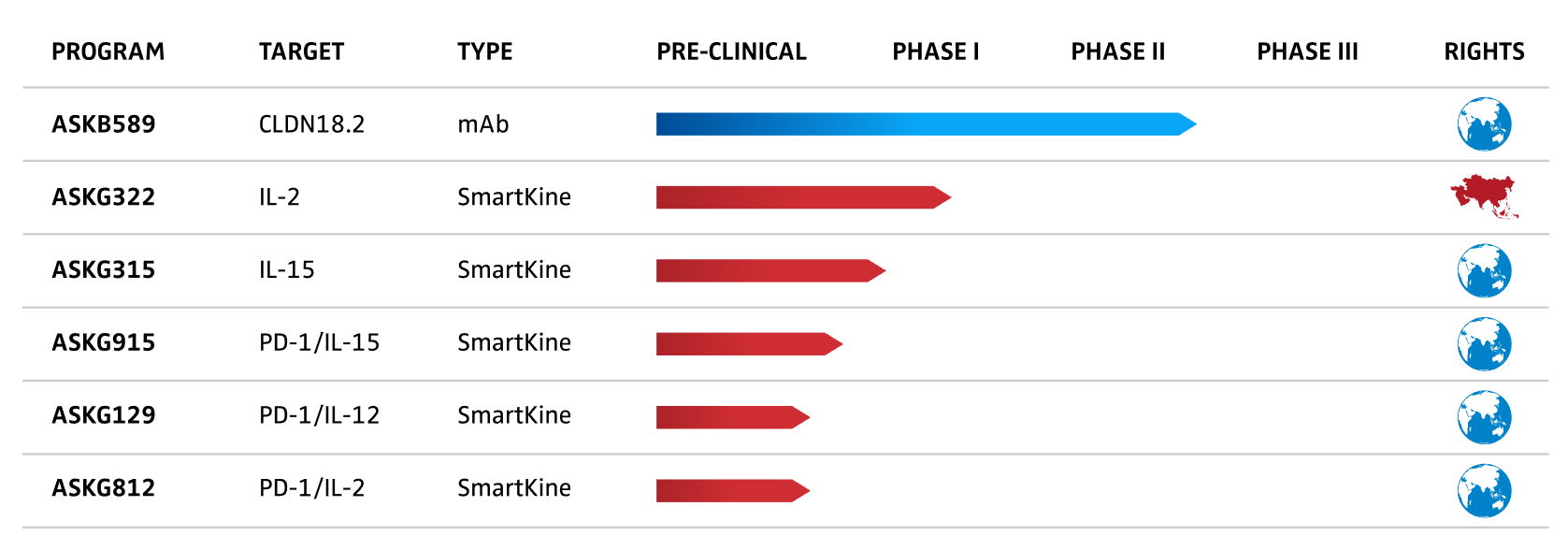Image resolution: width=1568 pixels, height=550 pixels.
Task: Click the CLDN18.2 target text
Action: pos(311,124)
